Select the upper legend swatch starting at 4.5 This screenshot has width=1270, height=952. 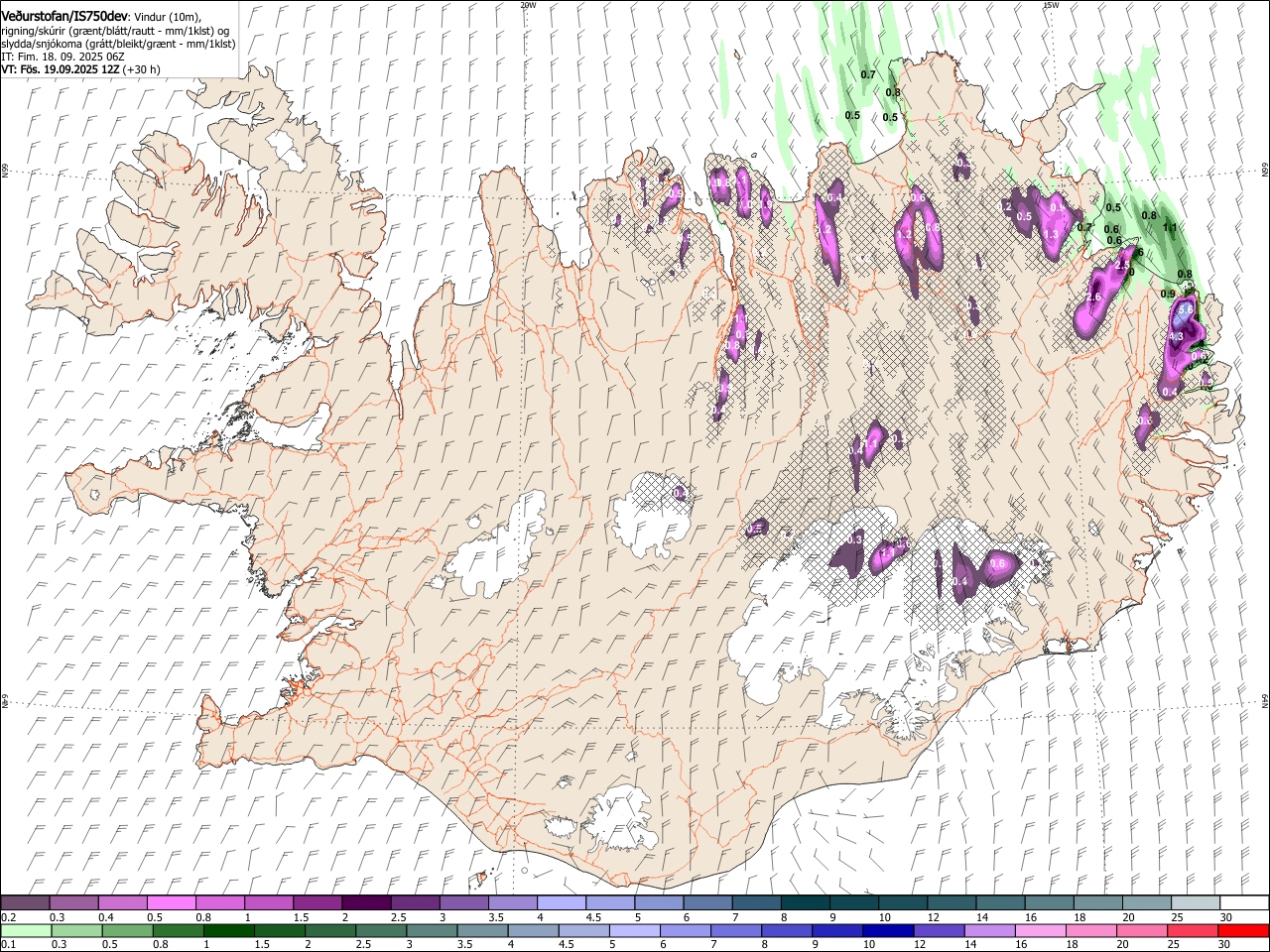tap(609, 902)
